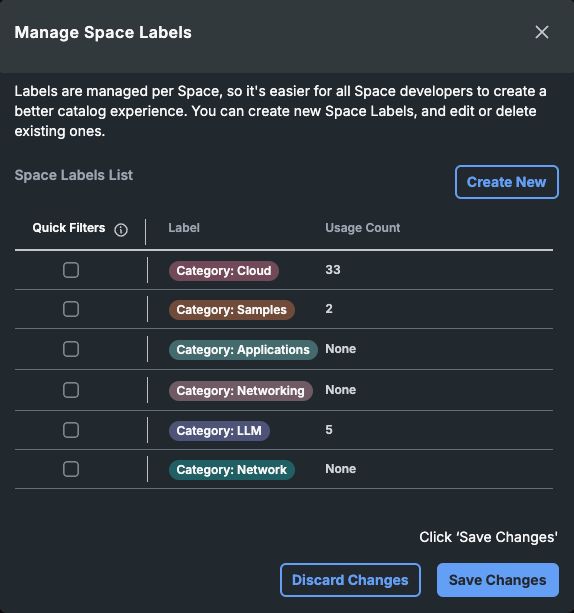
Task: Click the Label column header
Action: tap(184, 228)
